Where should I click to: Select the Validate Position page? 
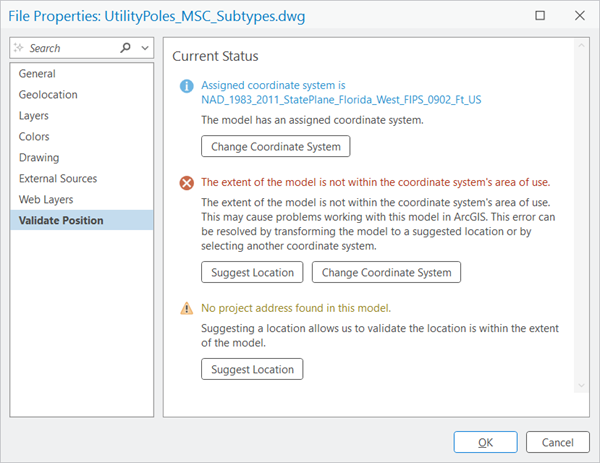coord(61,221)
